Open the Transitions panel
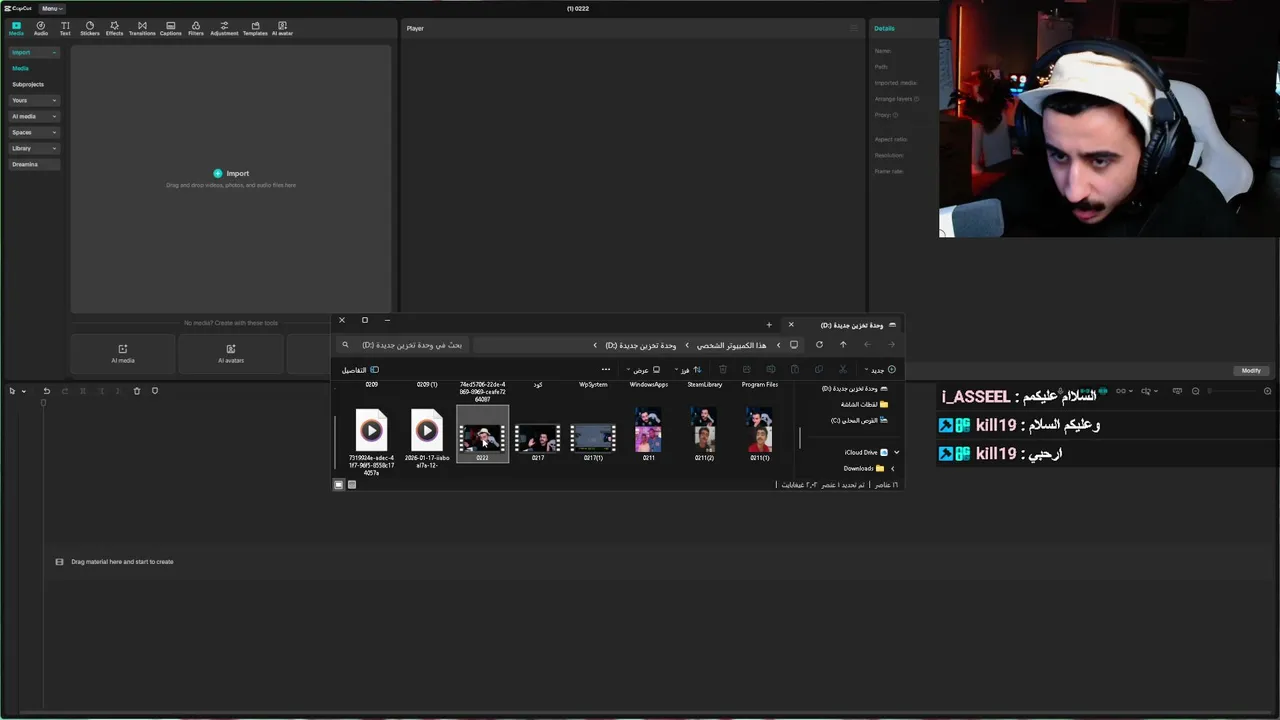This screenshot has height=720, width=1280. pos(142,28)
